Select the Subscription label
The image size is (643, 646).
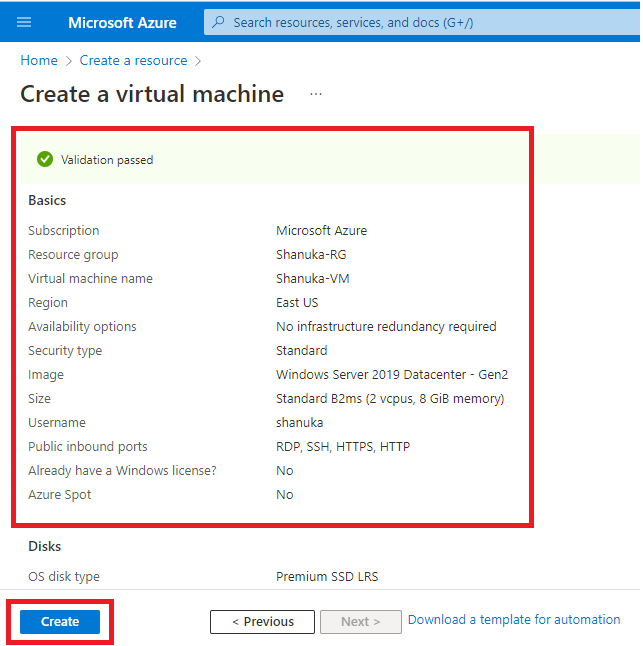pyautogui.click(x=63, y=230)
